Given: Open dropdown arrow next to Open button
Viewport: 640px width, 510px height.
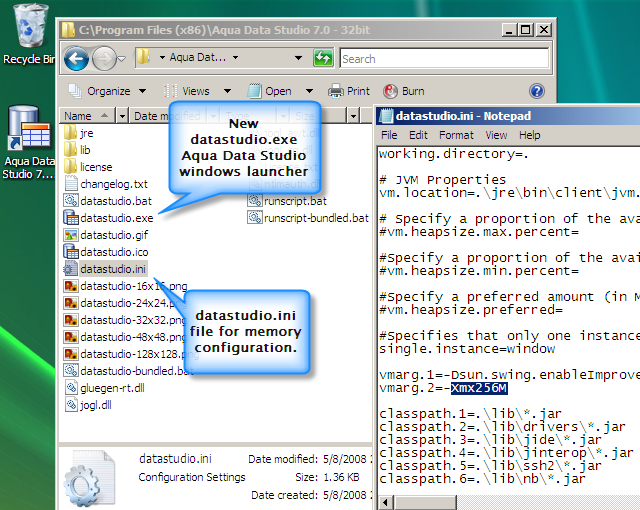Looking at the screenshot, I should click(x=309, y=91).
